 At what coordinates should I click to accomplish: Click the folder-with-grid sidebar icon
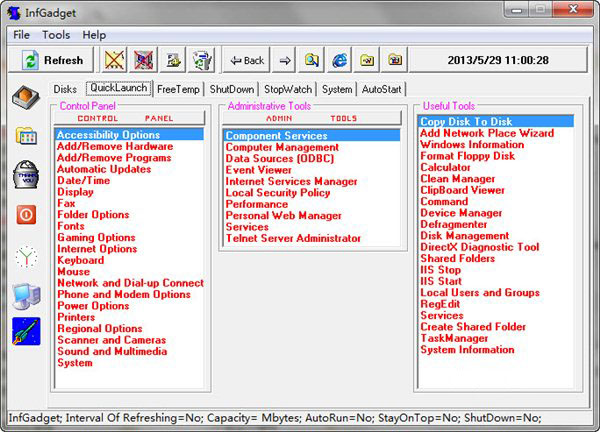pos(26,136)
